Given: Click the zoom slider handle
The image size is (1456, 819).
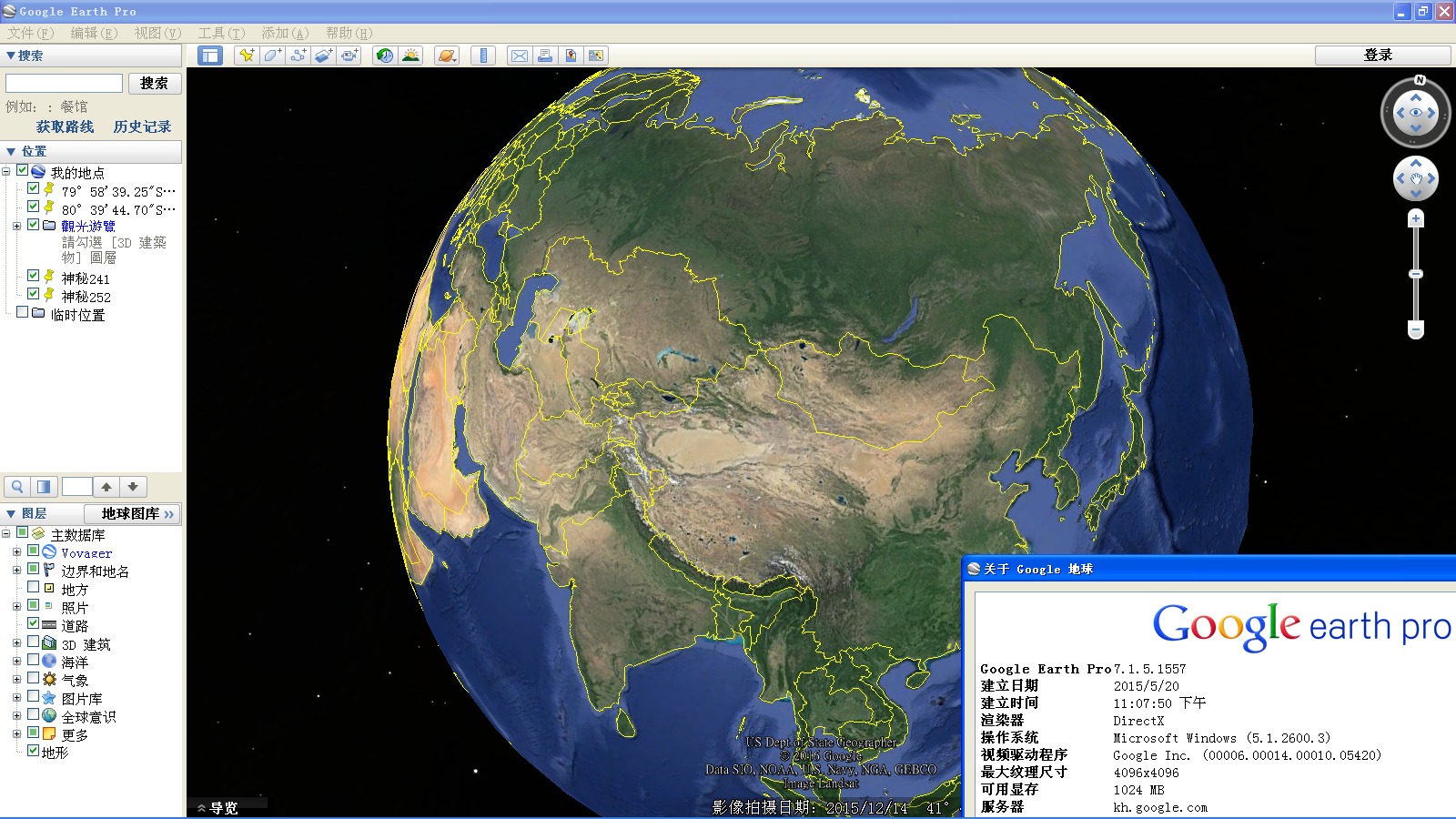Looking at the screenshot, I should tap(1415, 273).
